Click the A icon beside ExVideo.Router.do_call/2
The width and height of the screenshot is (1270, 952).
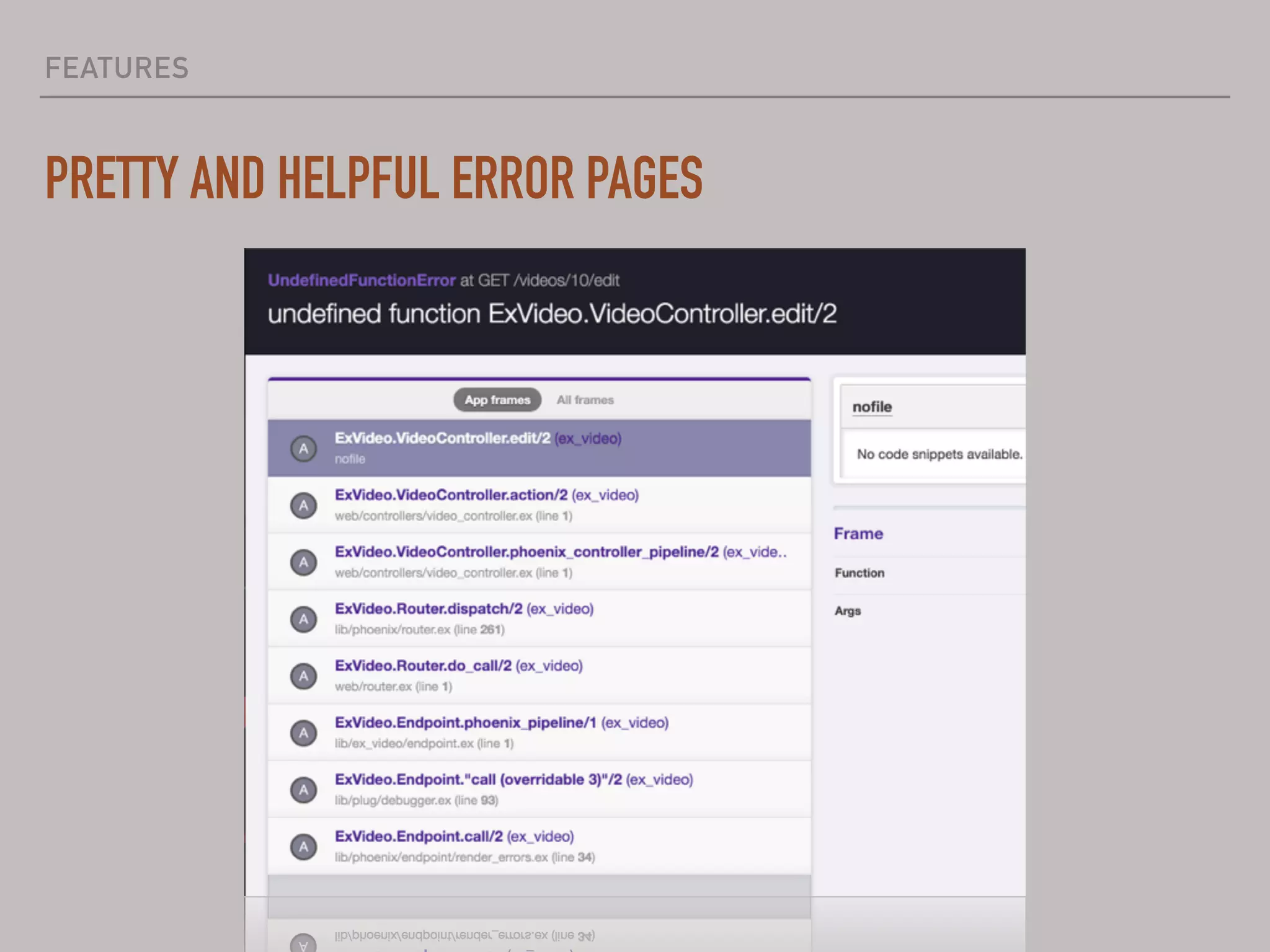[x=304, y=676]
